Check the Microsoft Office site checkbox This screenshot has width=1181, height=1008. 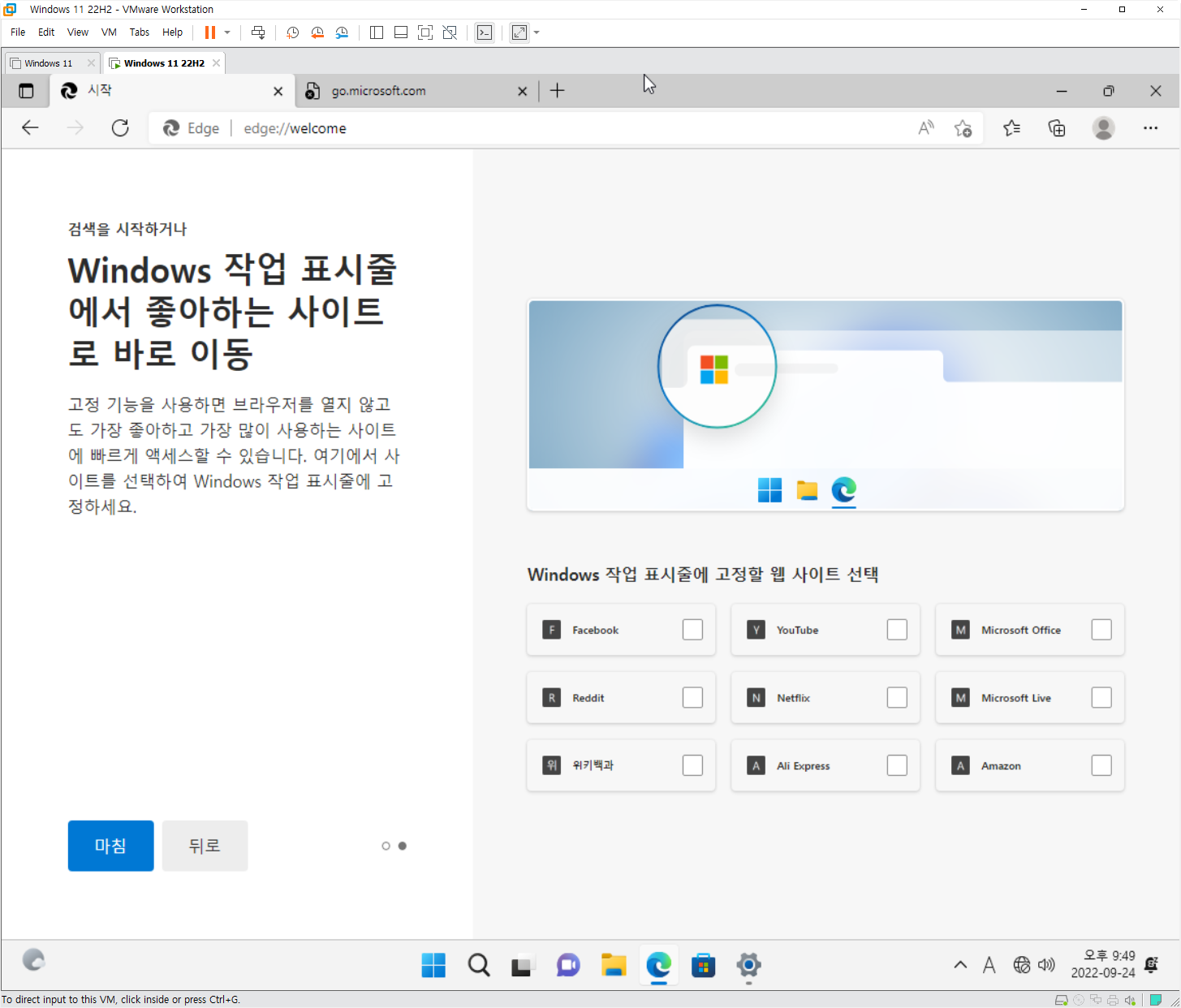click(1101, 630)
